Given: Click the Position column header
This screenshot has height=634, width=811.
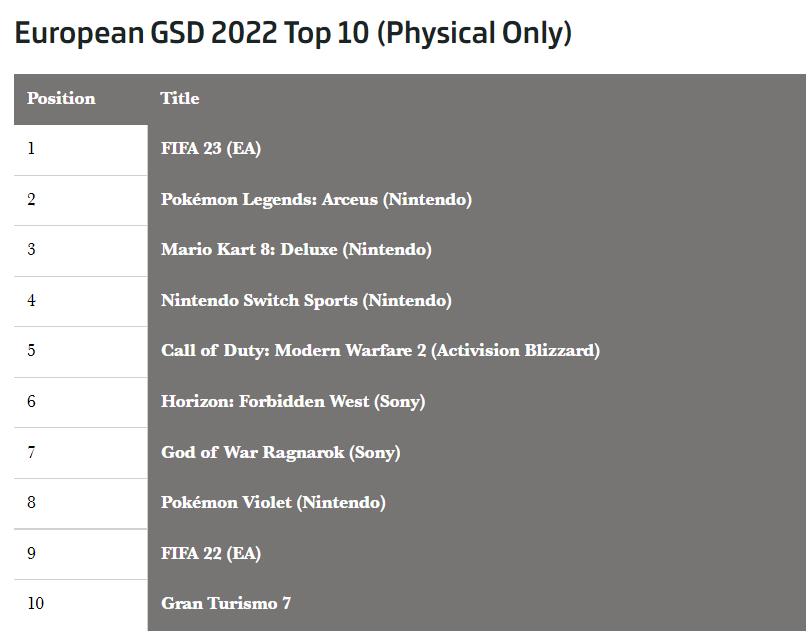Looking at the screenshot, I should pos(61,98).
